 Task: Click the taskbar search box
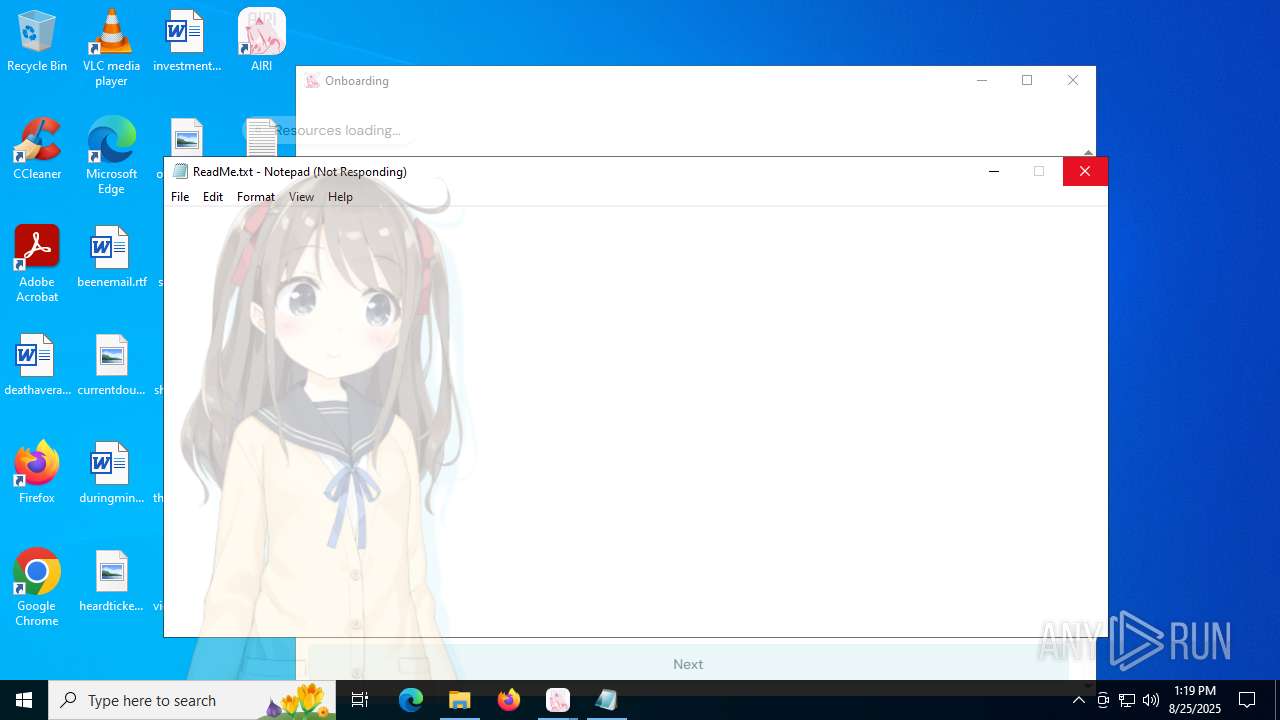(x=192, y=700)
